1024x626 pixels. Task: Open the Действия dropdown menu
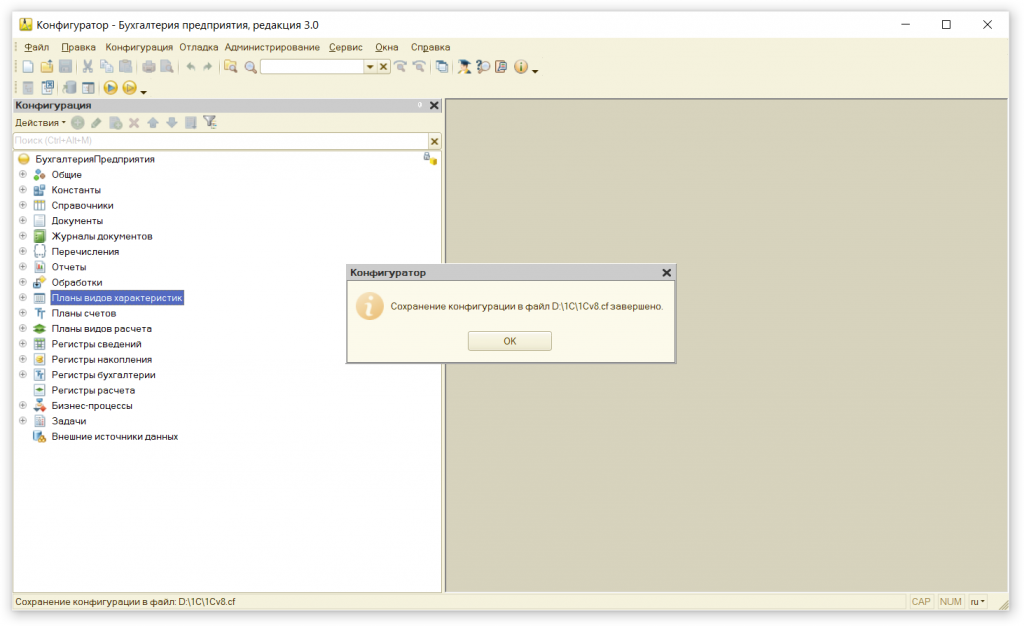[x=40, y=122]
